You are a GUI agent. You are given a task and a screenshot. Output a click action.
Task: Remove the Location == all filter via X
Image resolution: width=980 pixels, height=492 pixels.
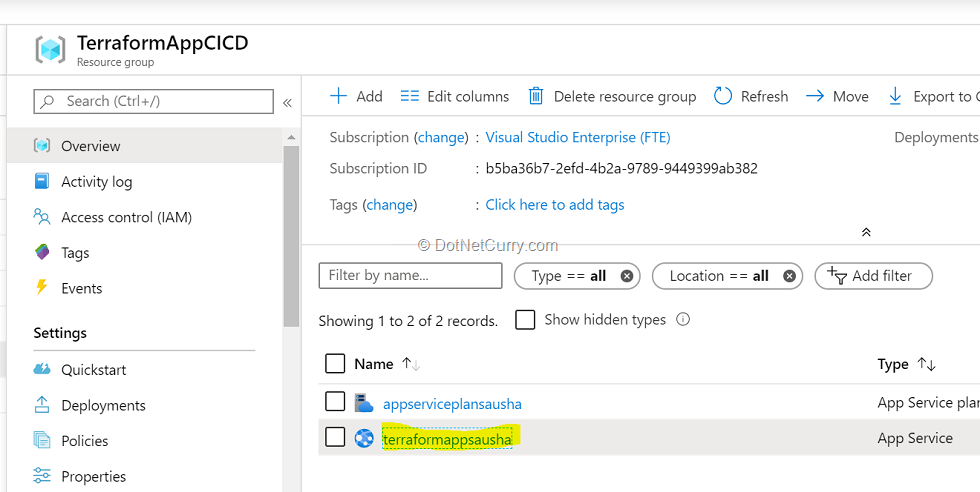[789, 276]
